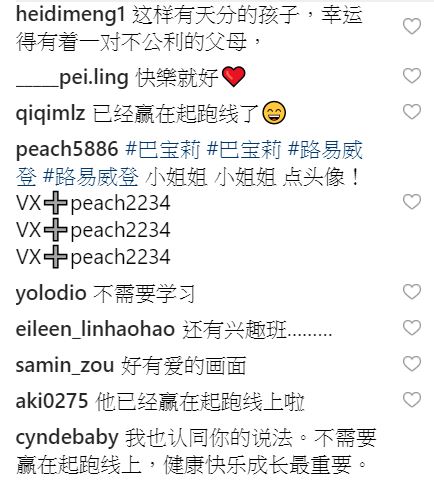Open eileen_linhaohao's profile
The width and height of the screenshot is (434, 481).
click(x=95, y=329)
